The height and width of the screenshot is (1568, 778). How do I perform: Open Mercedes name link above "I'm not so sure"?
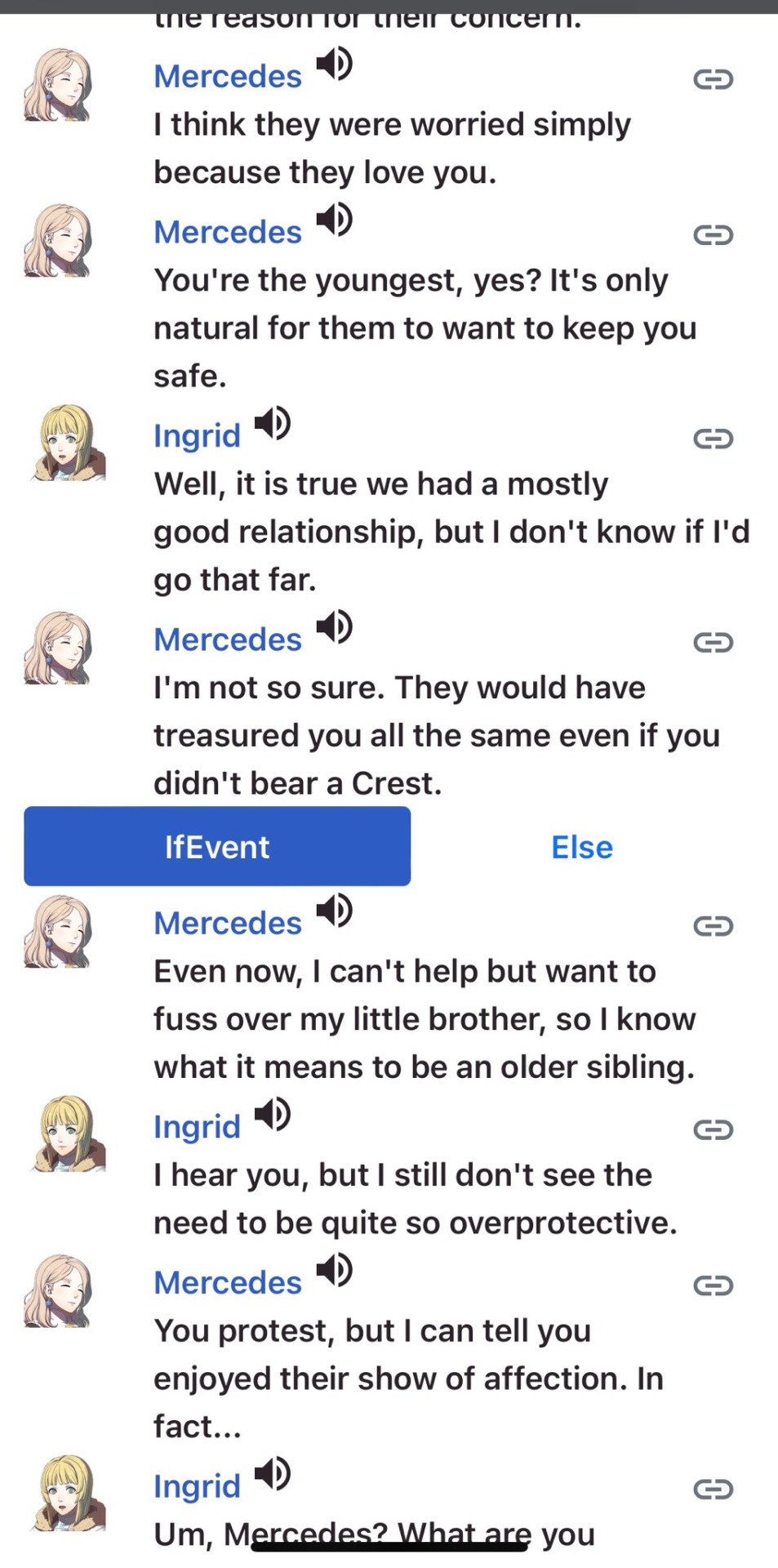click(x=228, y=639)
